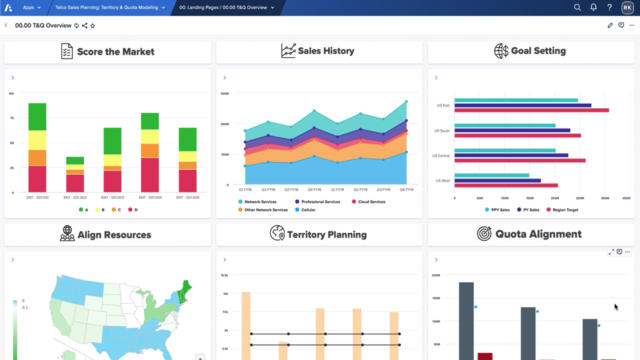This screenshot has height=360, width=640.
Task: Expand the Goal Setting chart card chevron
Action: [x=436, y=78]
